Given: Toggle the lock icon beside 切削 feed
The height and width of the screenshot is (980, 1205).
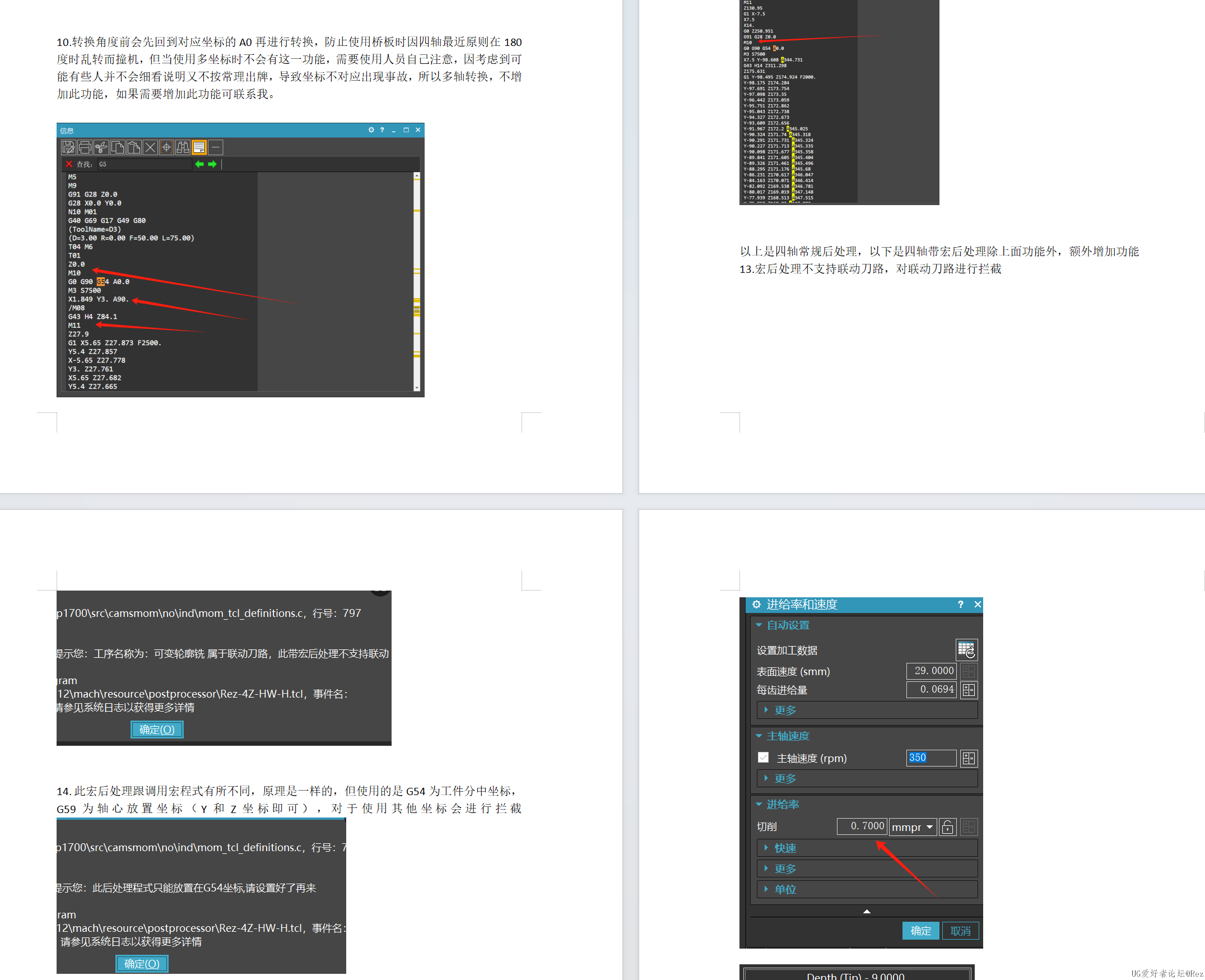Looking at the screenshot, I should click(948, 827).
